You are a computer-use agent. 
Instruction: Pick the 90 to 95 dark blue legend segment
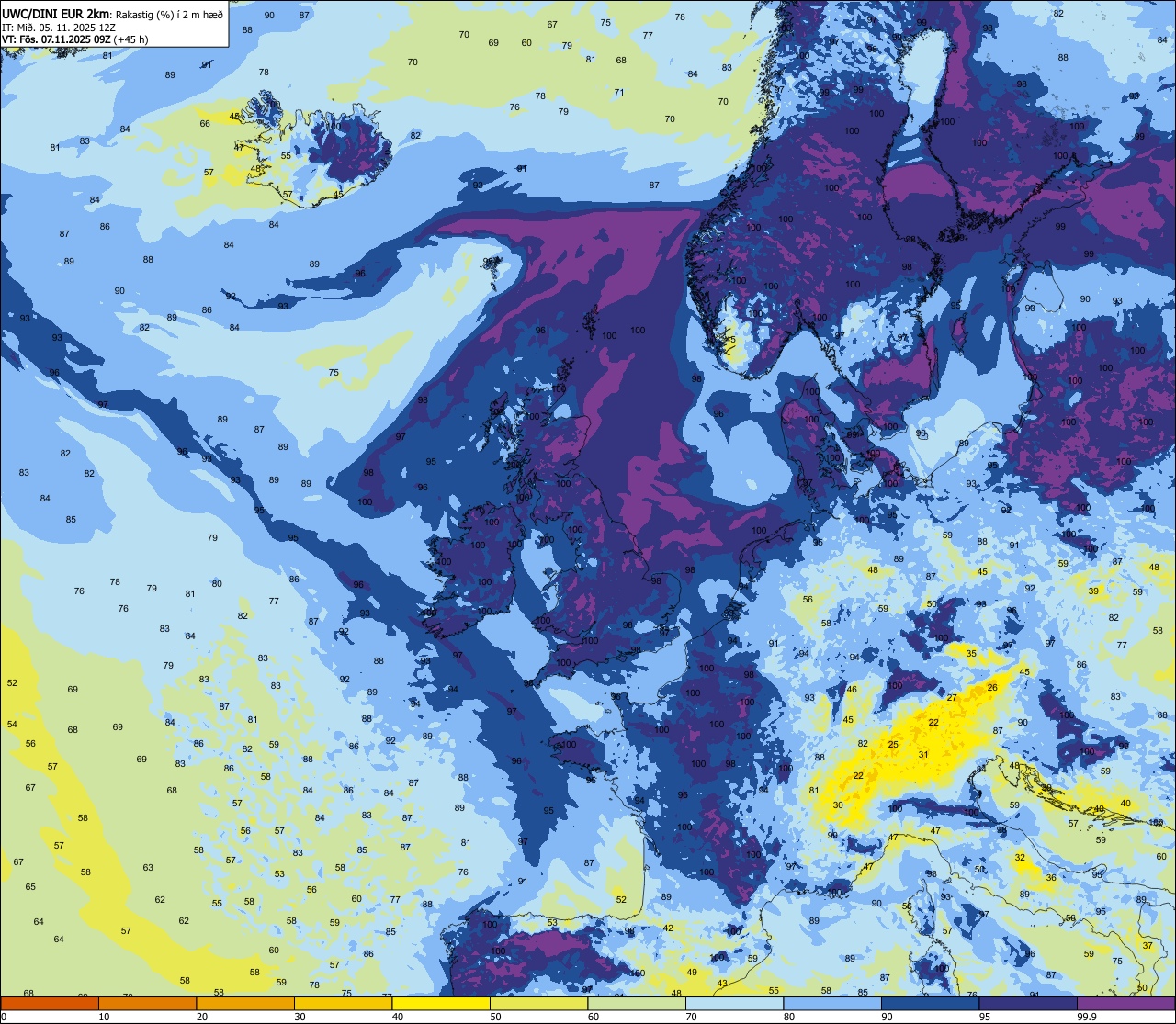click(930, 1003)
